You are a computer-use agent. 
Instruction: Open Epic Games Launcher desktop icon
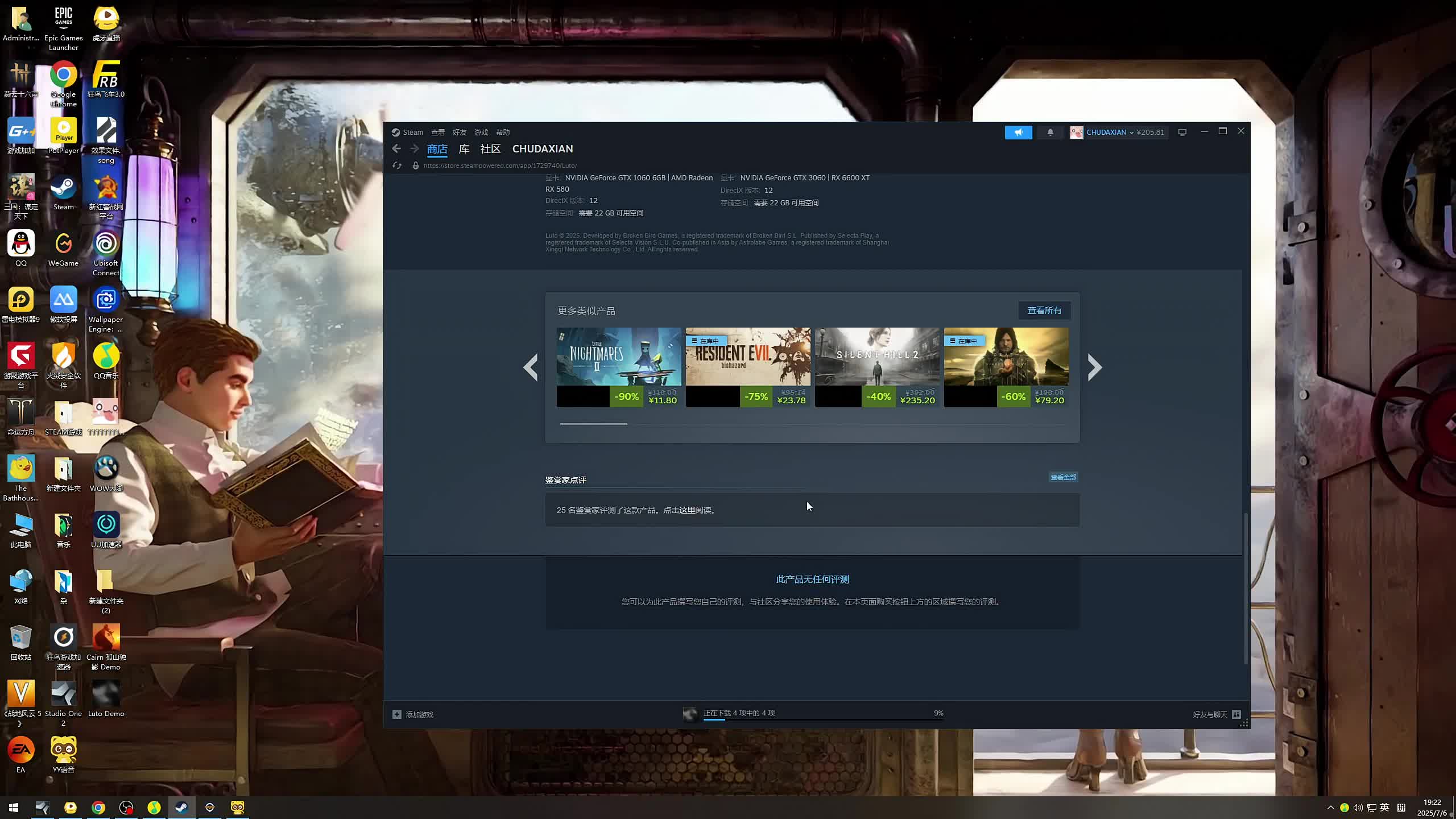(x=63, y=28)
